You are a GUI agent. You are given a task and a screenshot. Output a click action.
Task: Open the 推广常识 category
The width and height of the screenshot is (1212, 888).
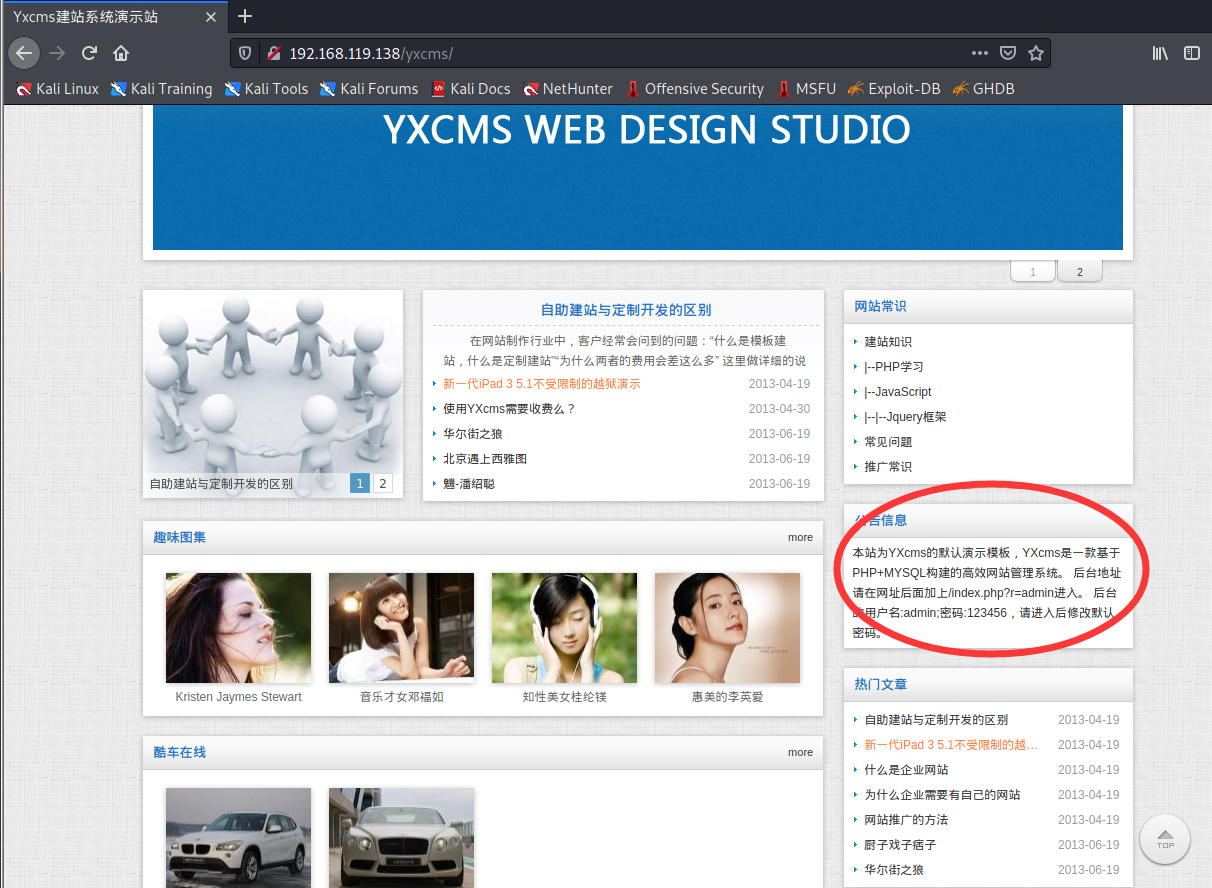pyautogui.click(x=888, y=467)
